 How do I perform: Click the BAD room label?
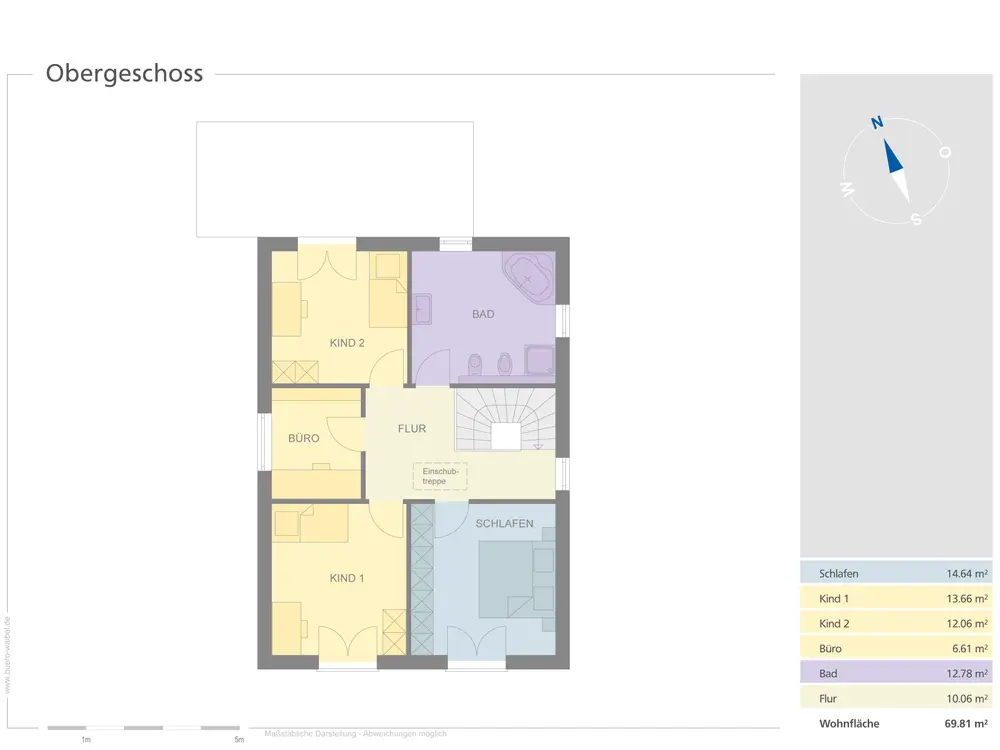coord(483,314)
